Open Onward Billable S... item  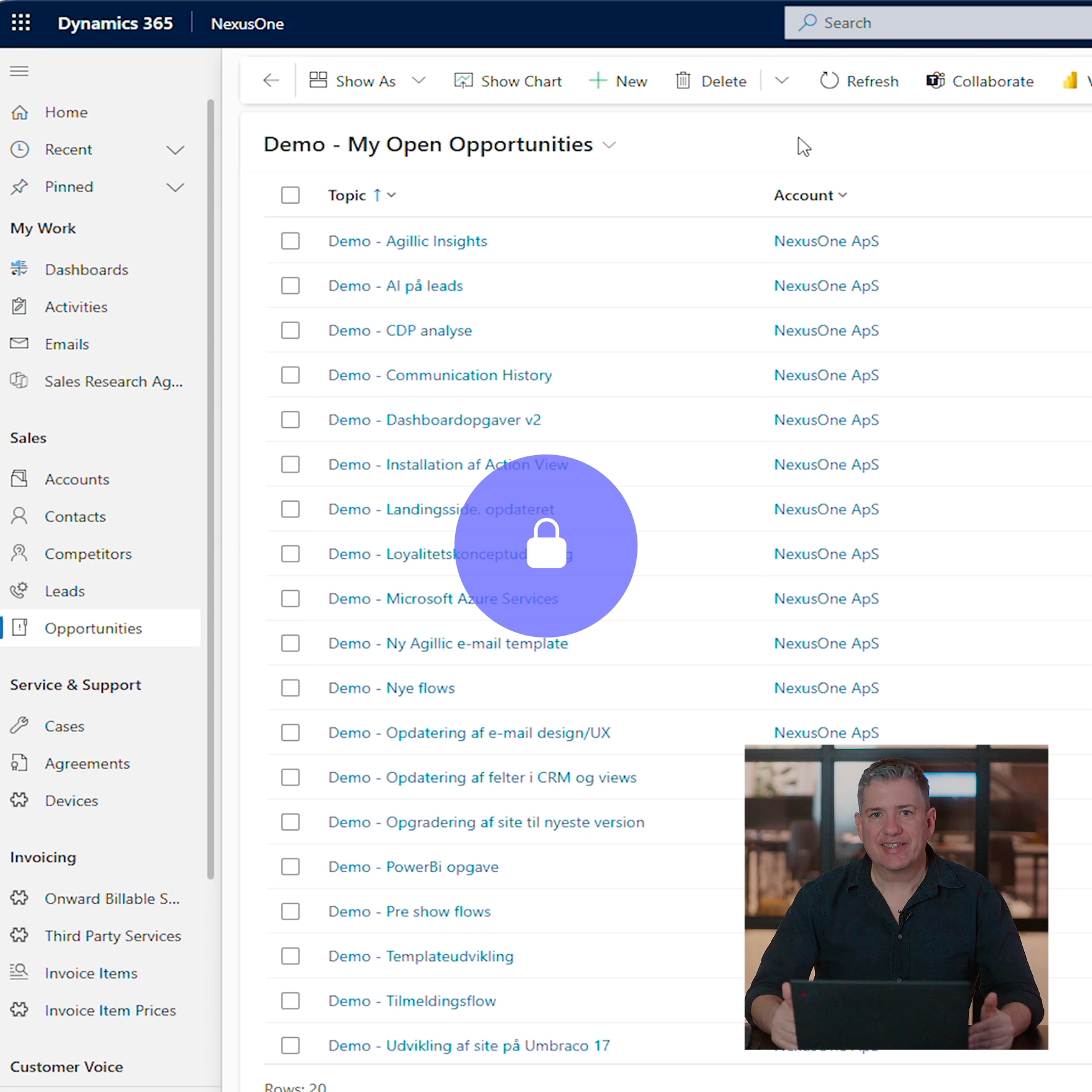coord(112,899)
